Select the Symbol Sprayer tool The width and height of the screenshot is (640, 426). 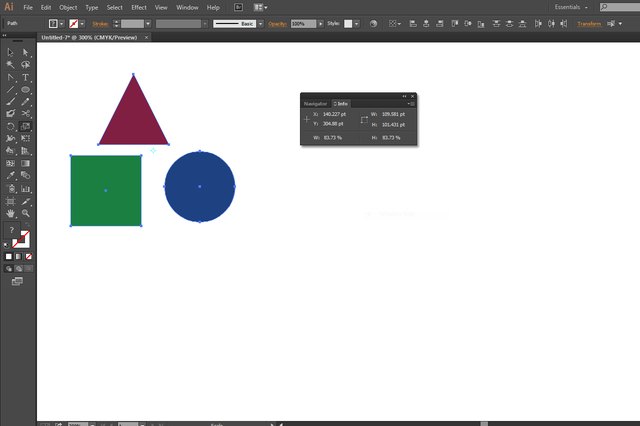(10, 189)
